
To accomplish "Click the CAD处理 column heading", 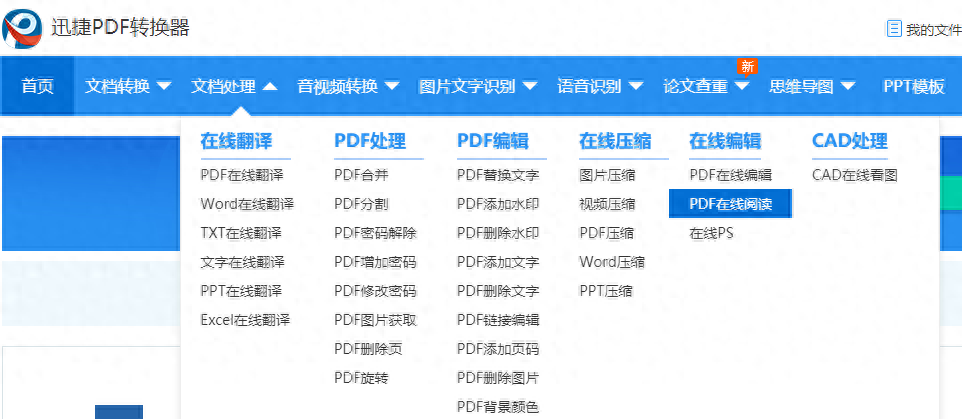I will pyautogui.click(x=850, y=141).
